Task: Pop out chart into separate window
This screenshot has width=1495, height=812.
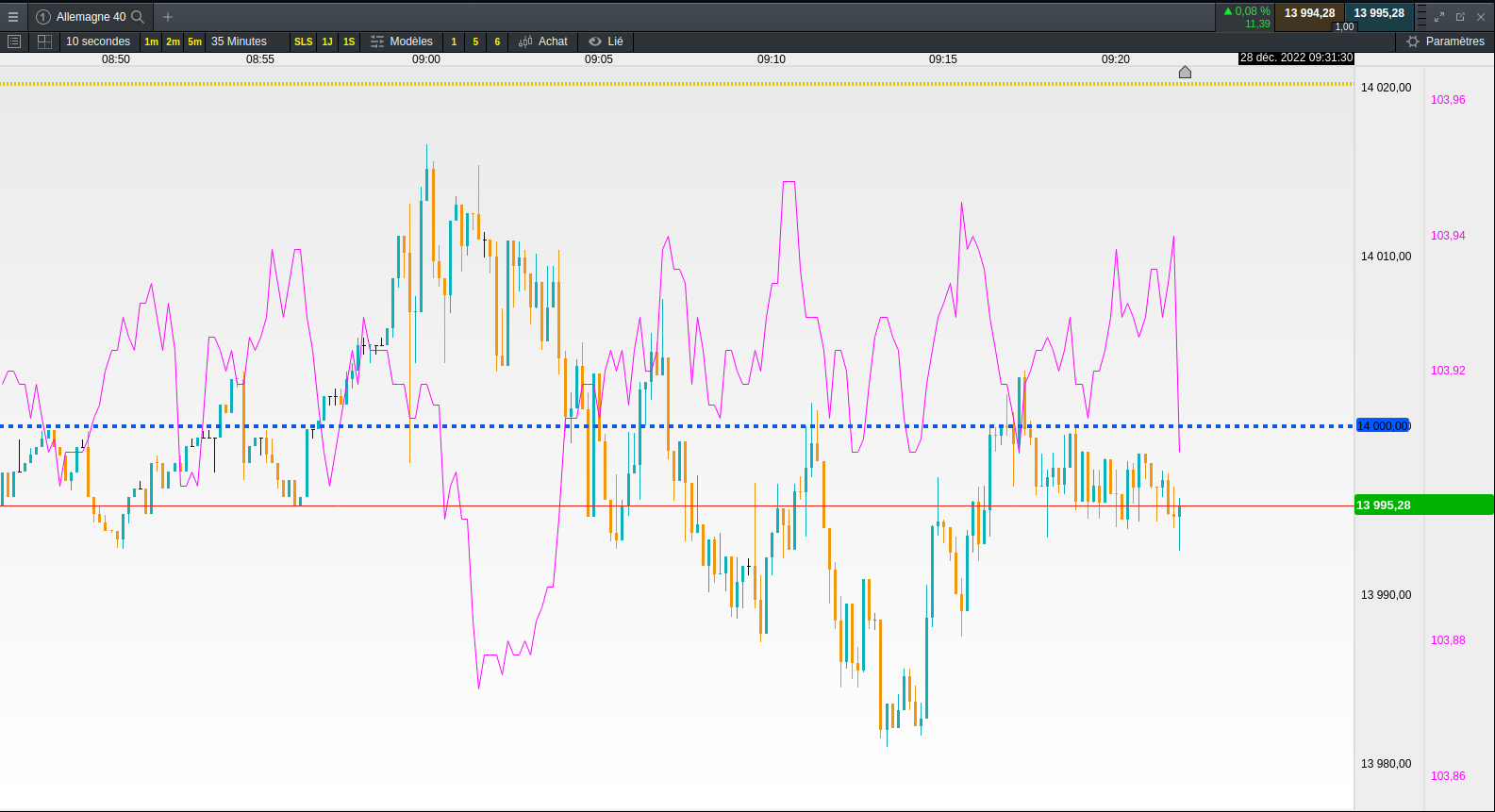Action: [1460, 17]
